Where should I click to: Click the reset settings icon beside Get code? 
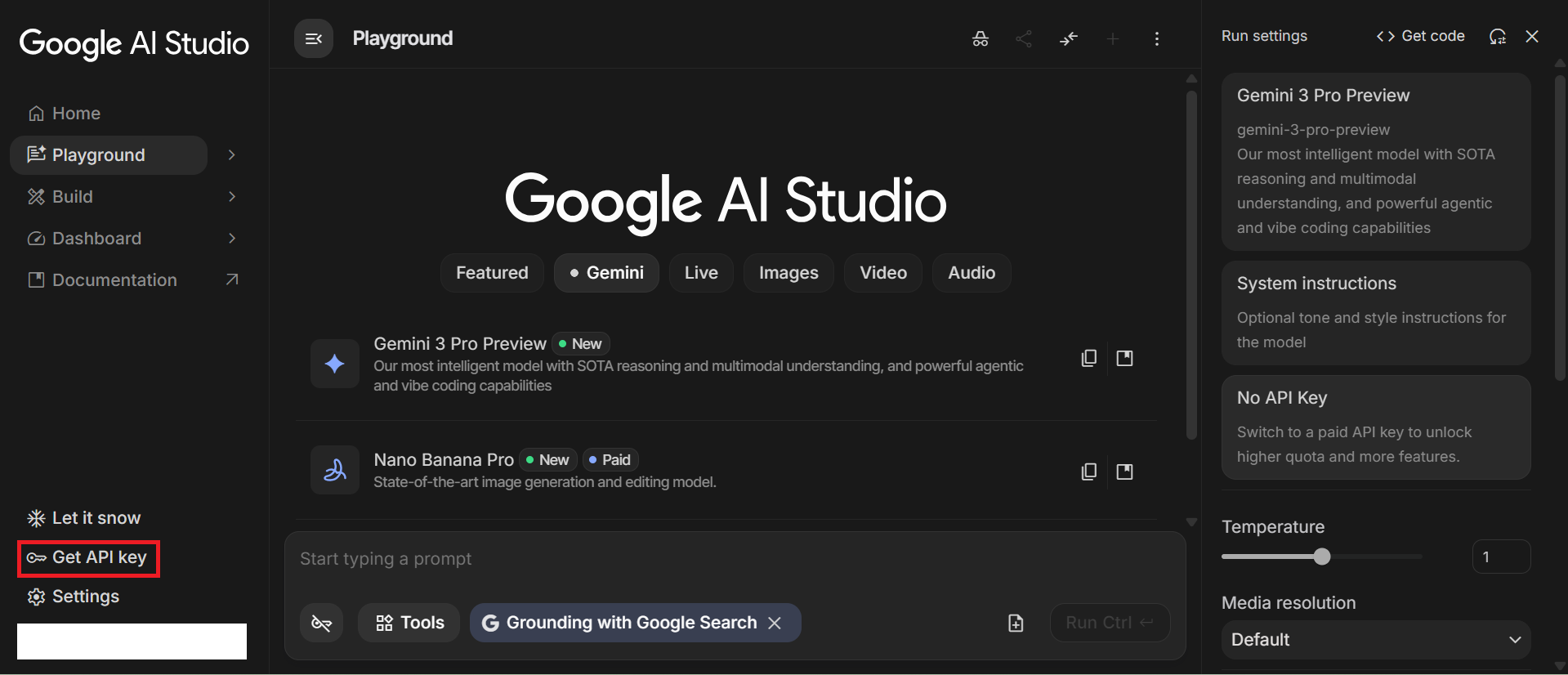pyautogui.click(x=1497, y=36)
